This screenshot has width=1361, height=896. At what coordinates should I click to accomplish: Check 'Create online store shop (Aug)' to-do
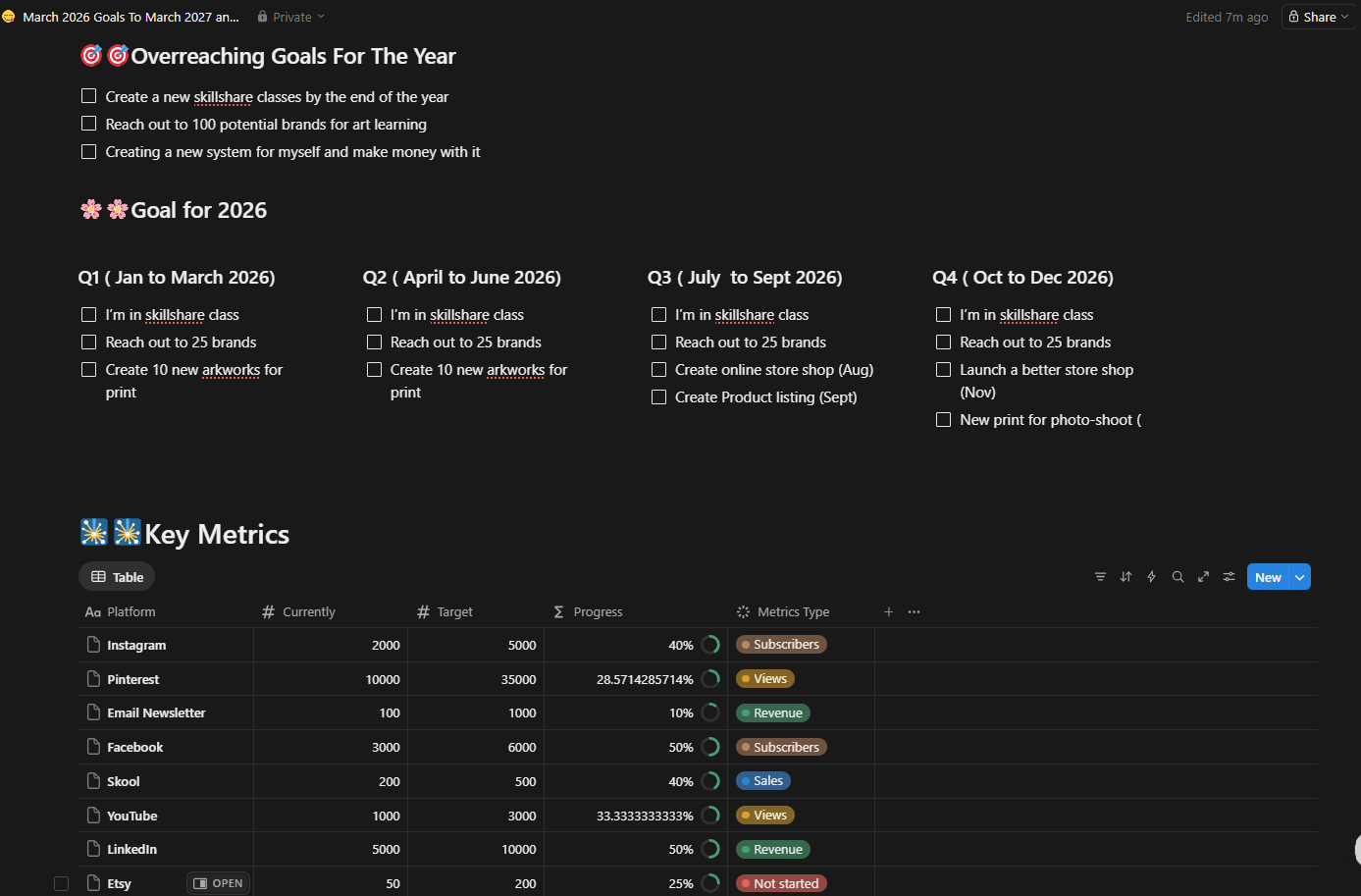658,369
